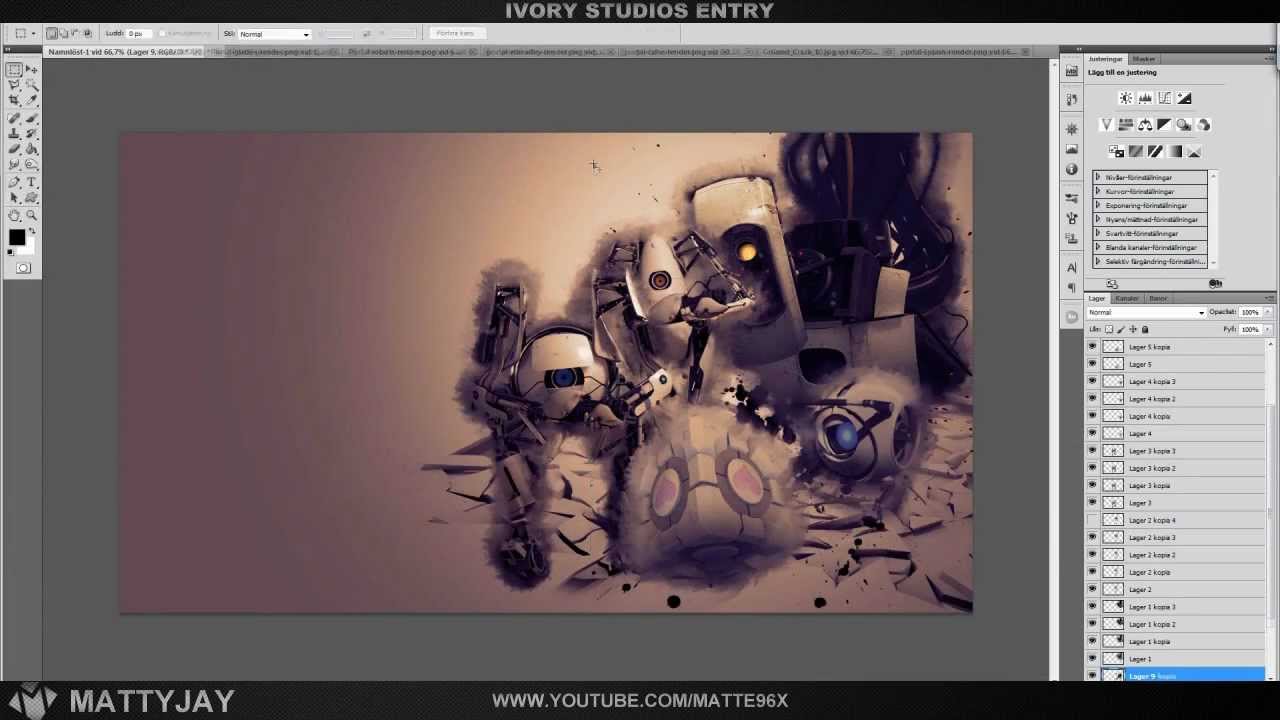Show the hidden Lager 2 kopia 4 layer

tap(1092, 520)
